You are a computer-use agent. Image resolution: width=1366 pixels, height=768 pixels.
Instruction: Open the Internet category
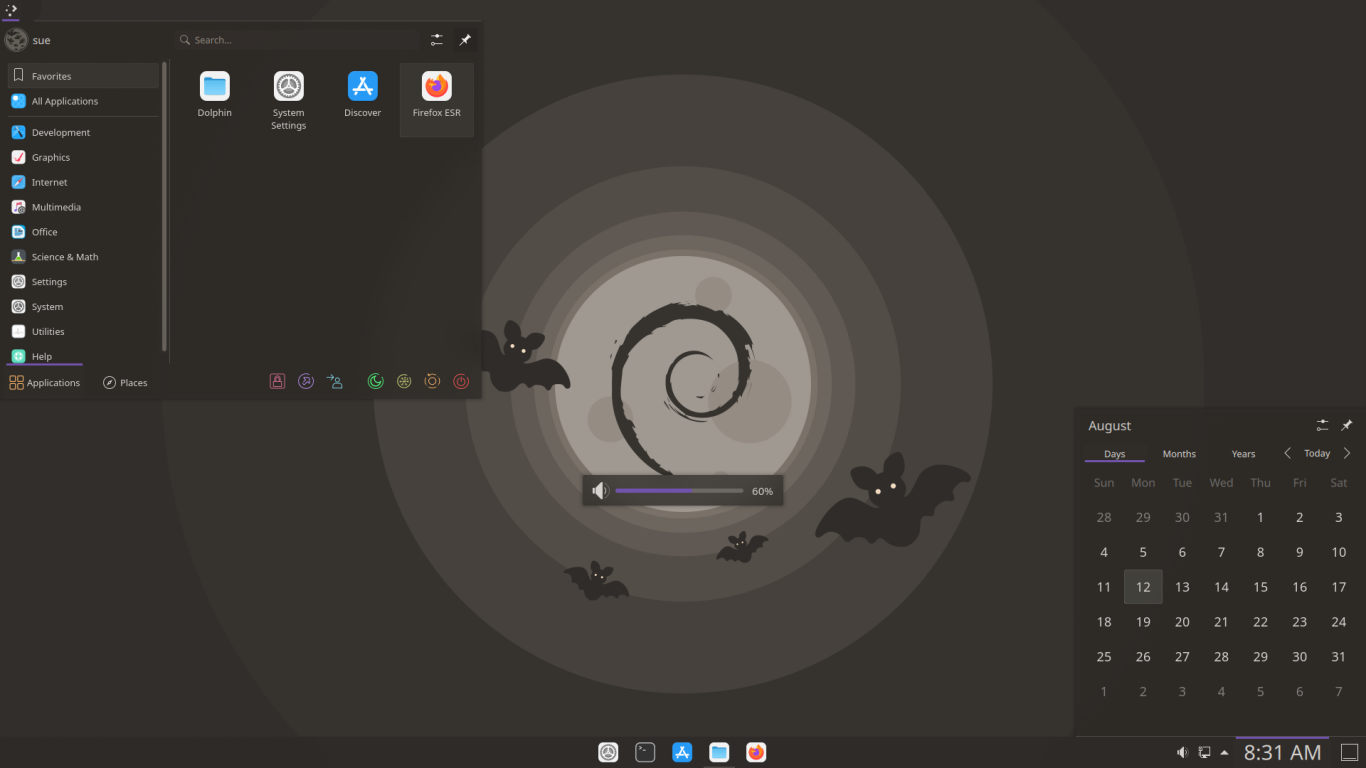click(x=83, y=182)
